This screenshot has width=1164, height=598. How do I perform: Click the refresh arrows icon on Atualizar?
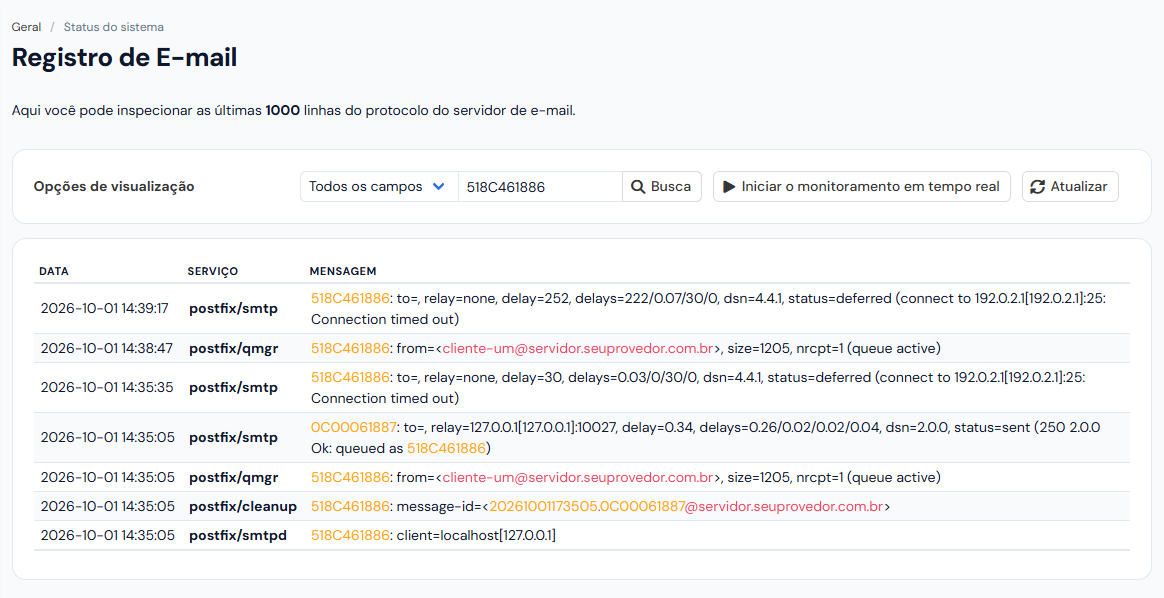click(x=1038, y=187)
